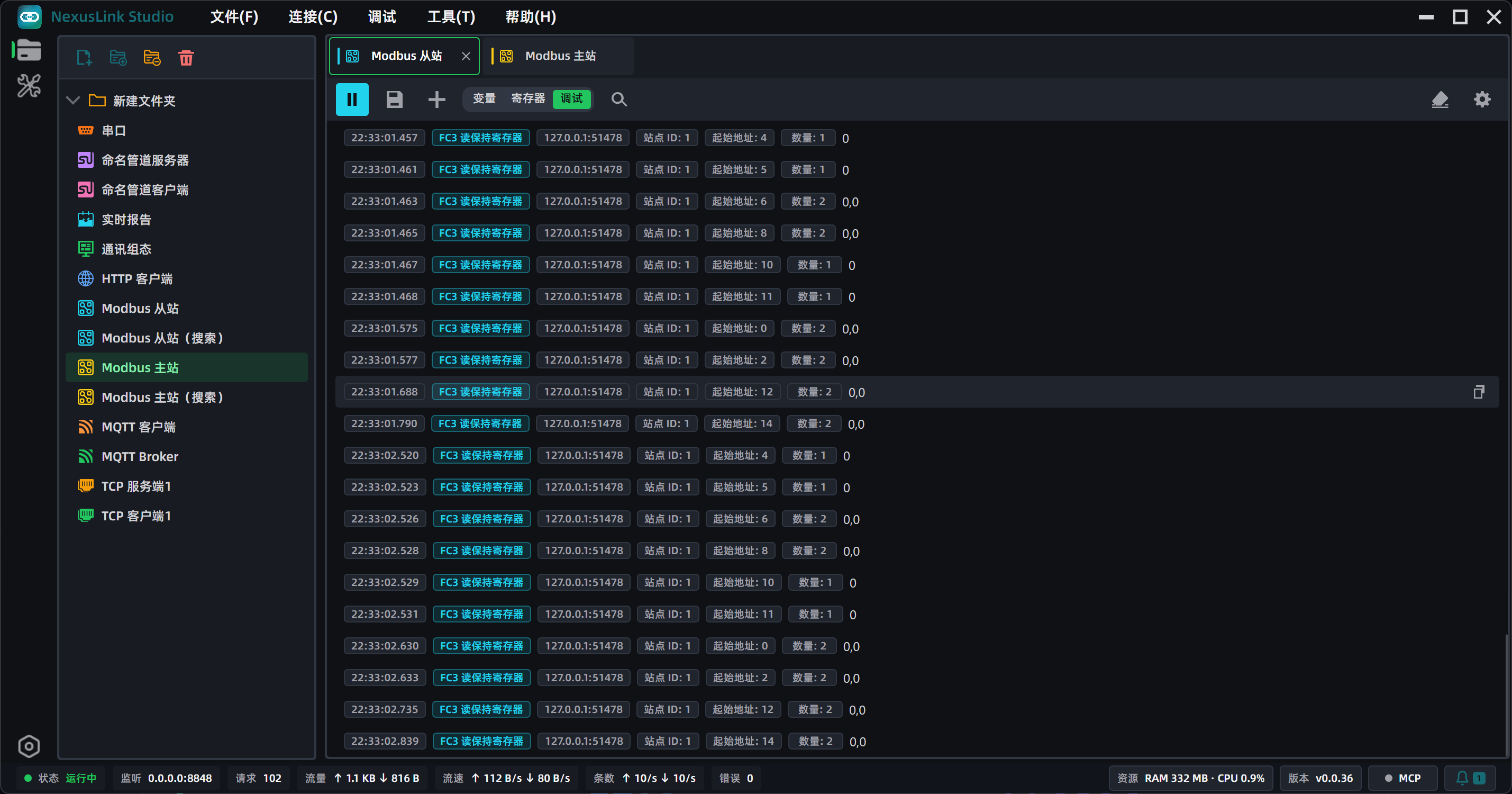This screenshot has height=794, width=1512.
Task: Click 起始地址: 6 in 22:33:01.463 row
Action: point(739,202)
